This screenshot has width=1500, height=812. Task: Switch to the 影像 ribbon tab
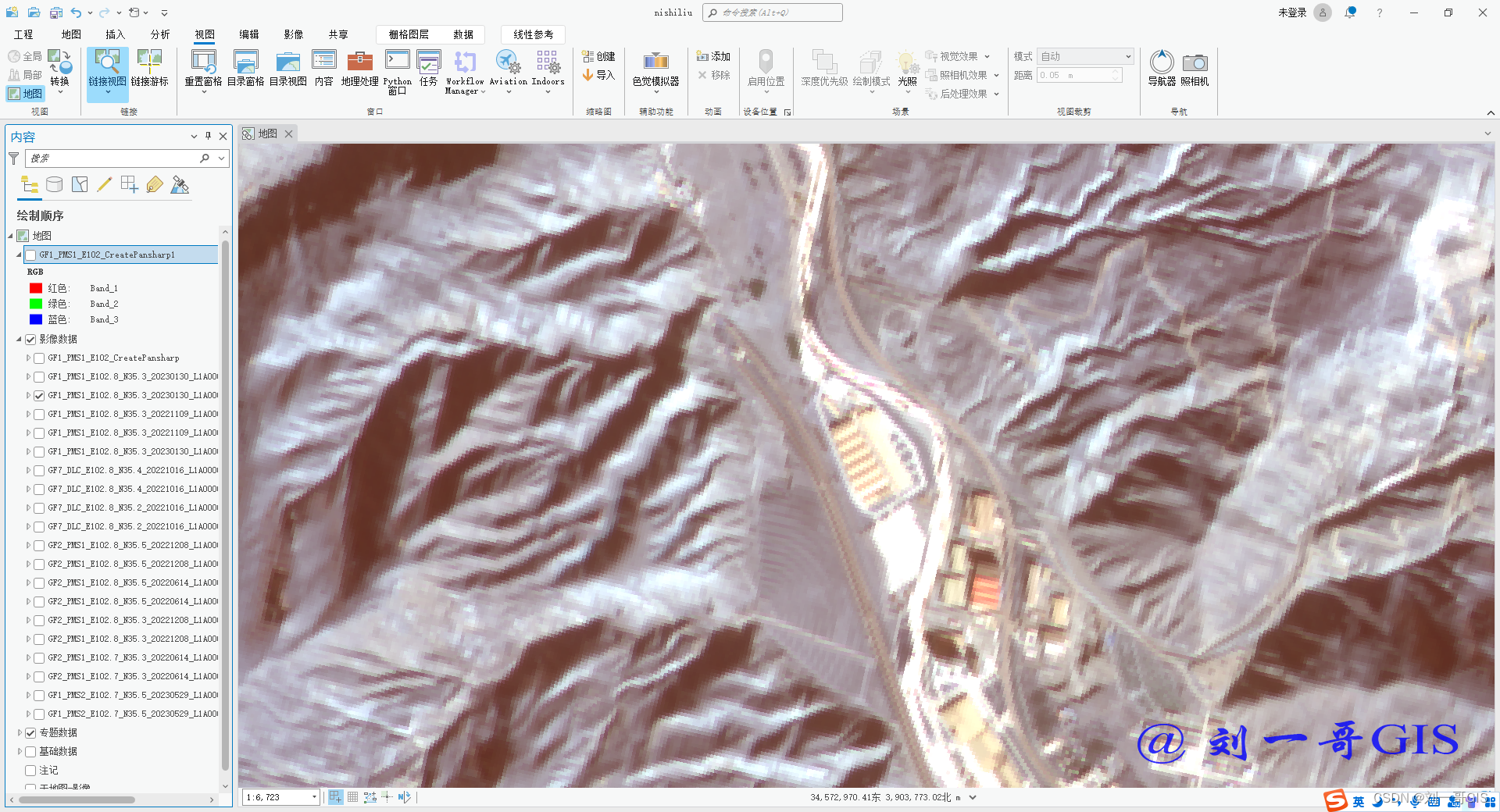coord(293,34)
